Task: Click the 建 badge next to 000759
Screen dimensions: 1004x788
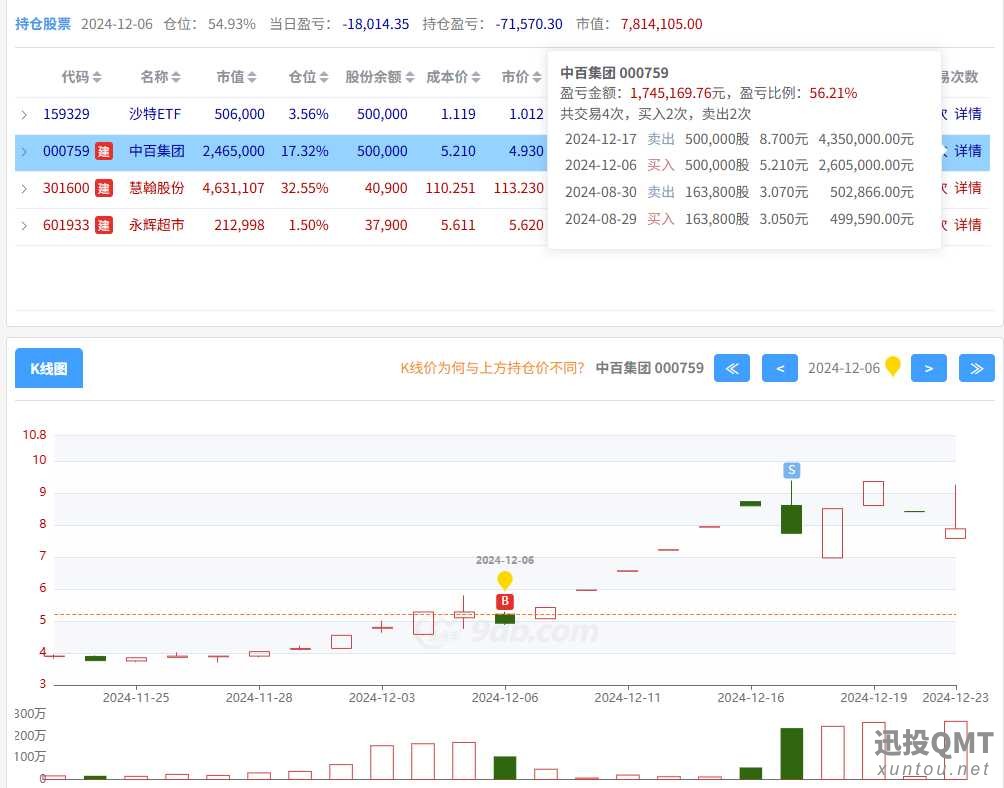Action: 104,152
